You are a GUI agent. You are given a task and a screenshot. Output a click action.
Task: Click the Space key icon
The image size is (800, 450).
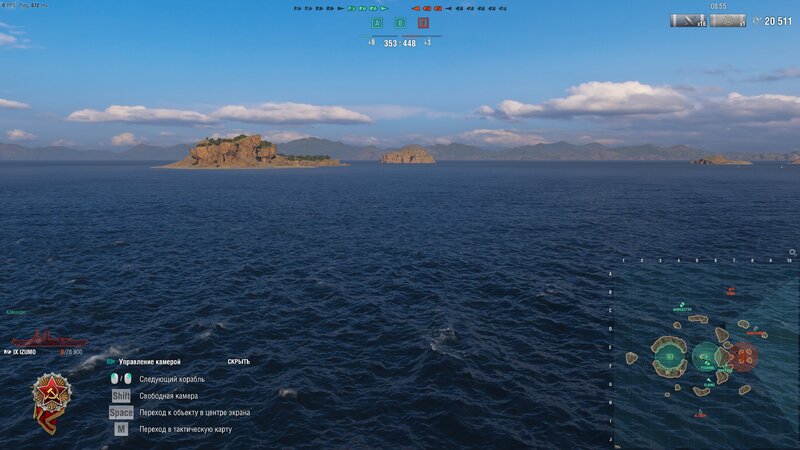(x=121, y=412)
